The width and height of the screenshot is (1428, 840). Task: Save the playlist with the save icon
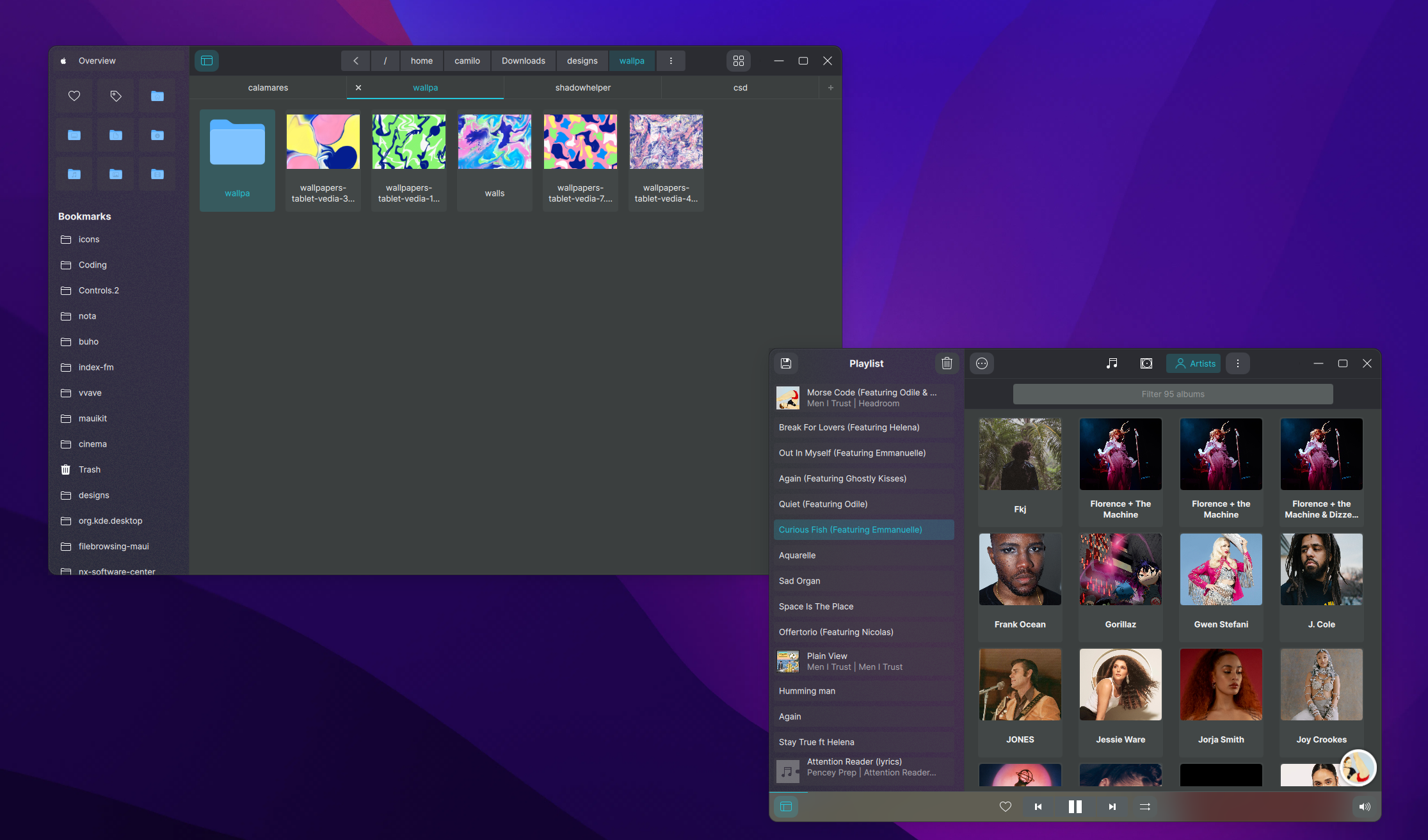point(786,363)
